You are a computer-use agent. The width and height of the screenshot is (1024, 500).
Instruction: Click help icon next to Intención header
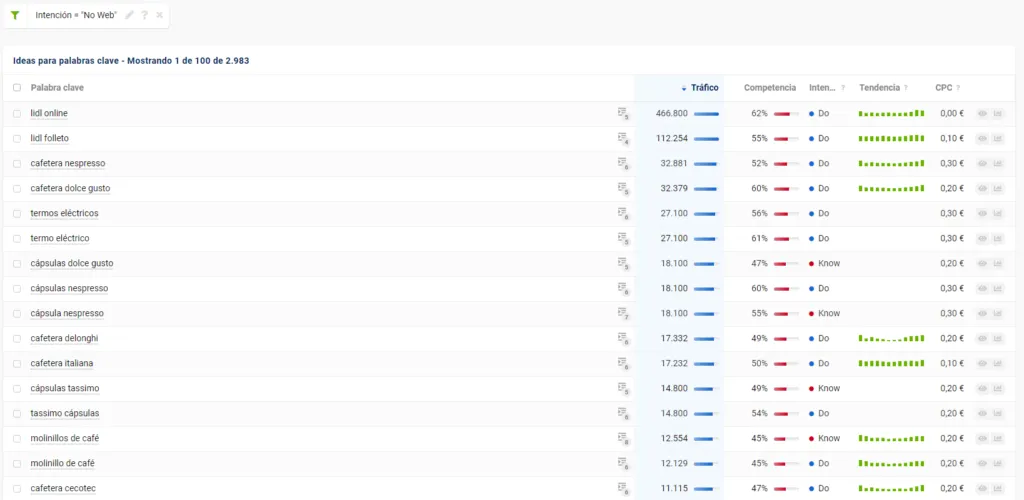point(843,88)
